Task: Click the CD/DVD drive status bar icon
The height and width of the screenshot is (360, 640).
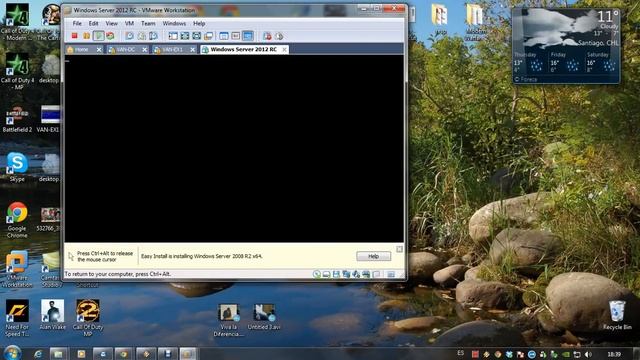Action: [317, 274]
